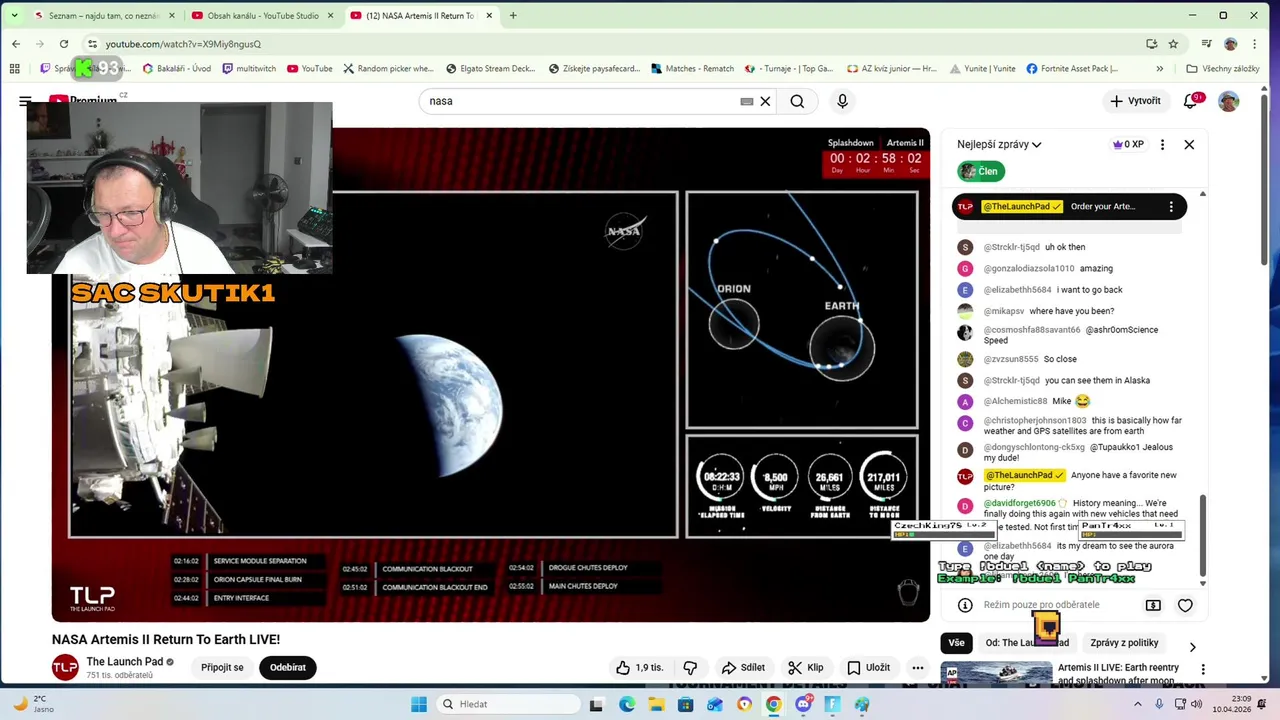The image size is (1280, 720).
Task: Click the browser address bar URL
Action: point(183,44)
